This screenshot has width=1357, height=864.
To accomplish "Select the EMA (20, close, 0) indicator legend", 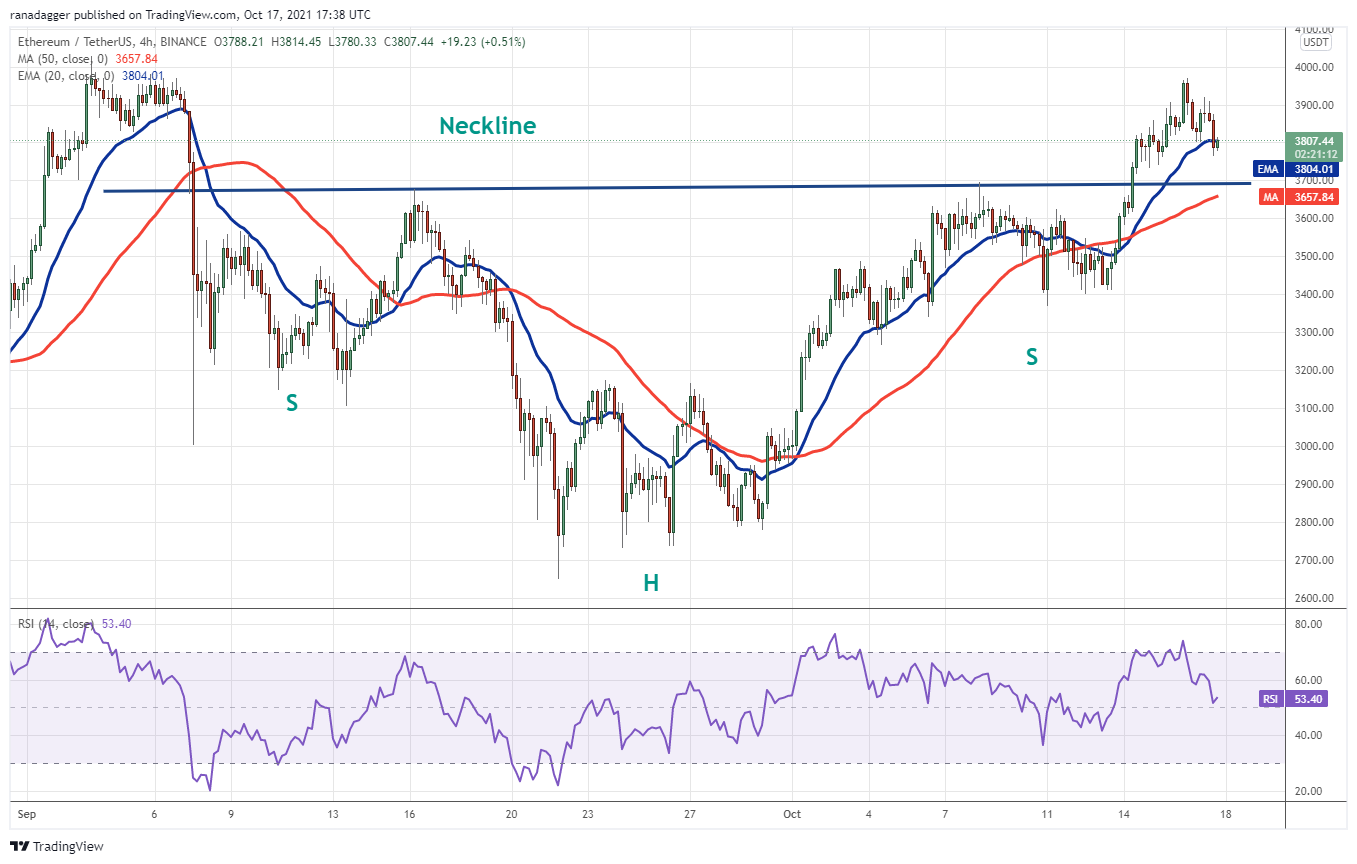I will pyautogui.click(x=90, y=75).
